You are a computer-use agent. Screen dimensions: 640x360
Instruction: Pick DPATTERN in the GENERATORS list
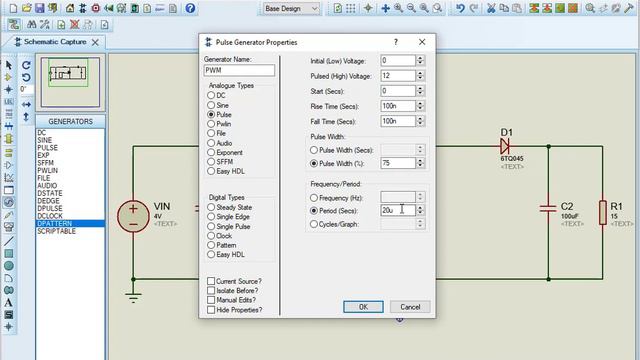coord(70,224)
